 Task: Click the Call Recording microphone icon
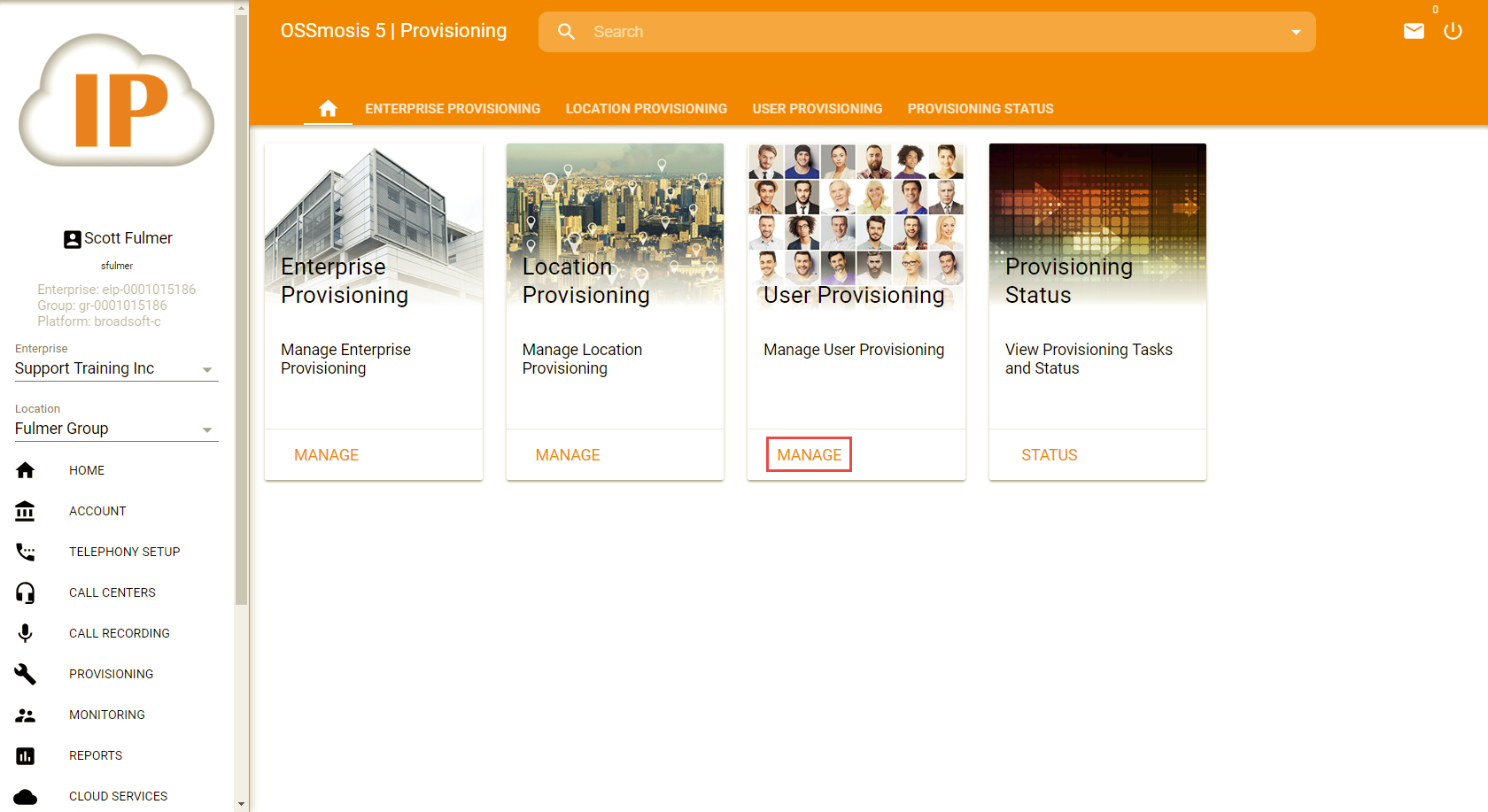pyautogui.click(x=26, y=633)
